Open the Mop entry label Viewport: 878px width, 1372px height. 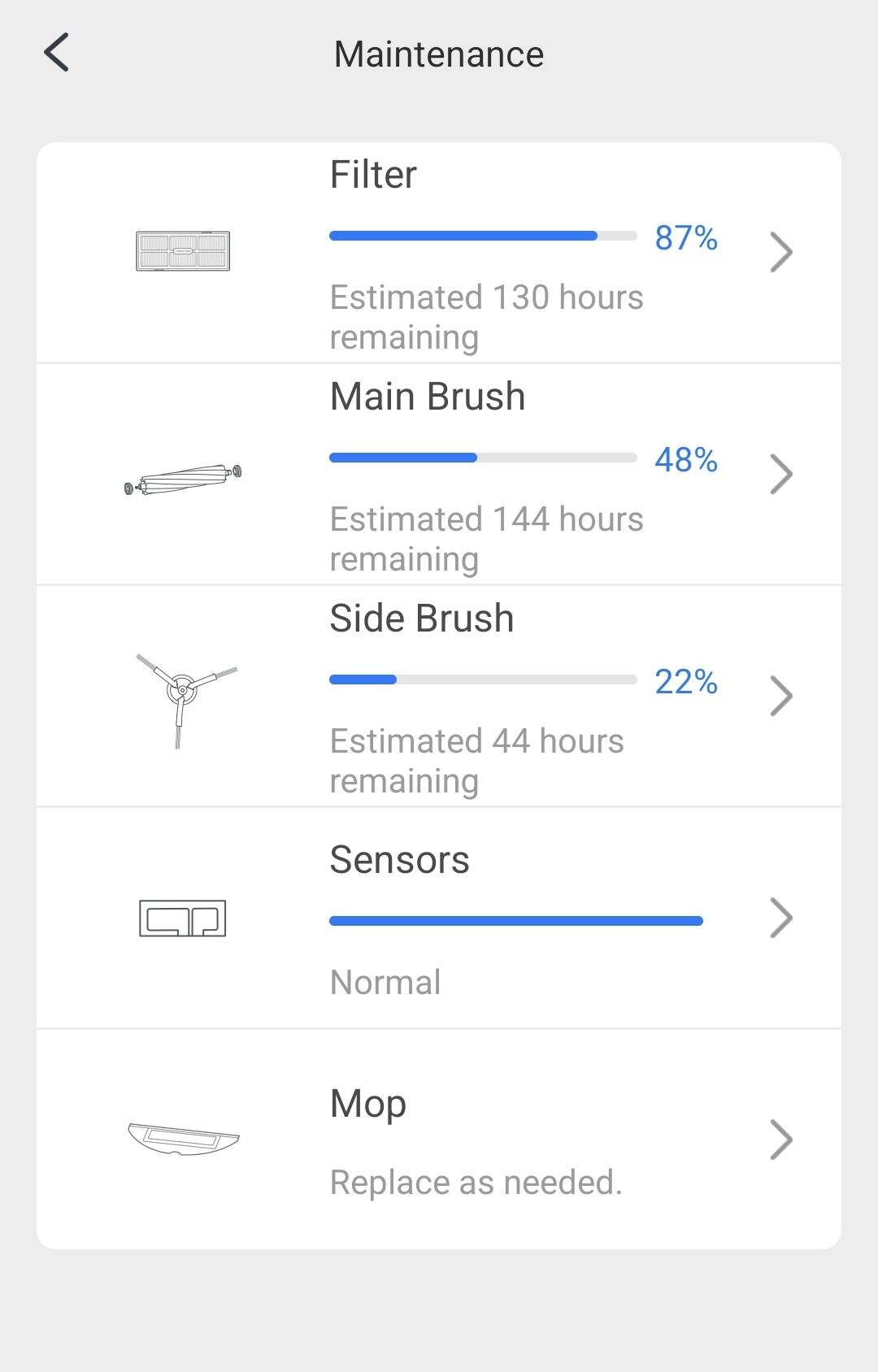[x=368, y=1104]
